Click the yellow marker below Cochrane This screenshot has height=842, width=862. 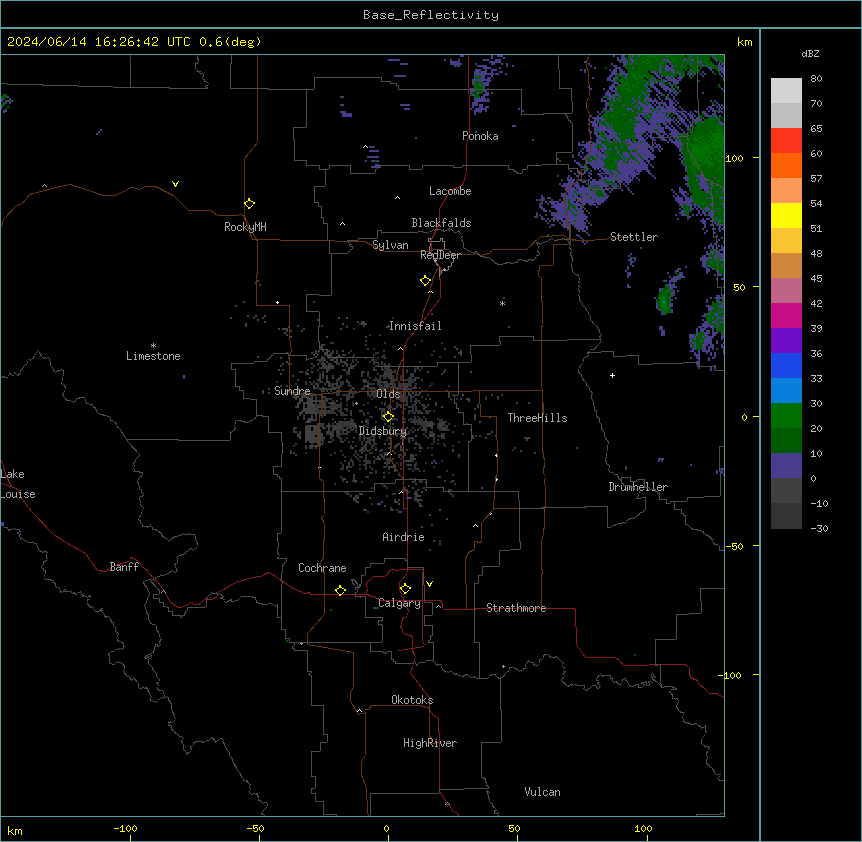point(340,590)
